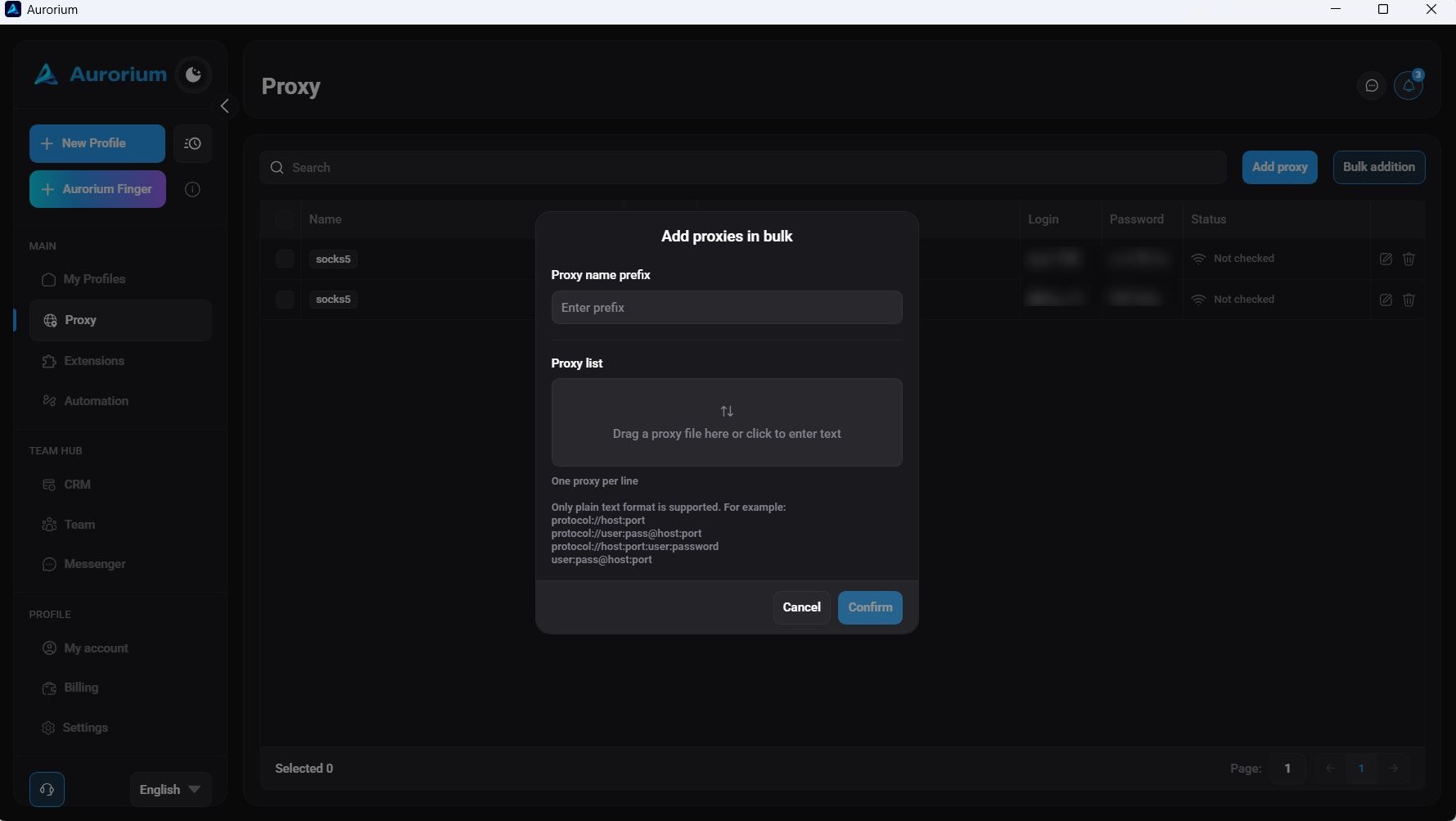1456x821 pixels.
Task: Select Proxy in the sidebar
Action: point(120,320)
